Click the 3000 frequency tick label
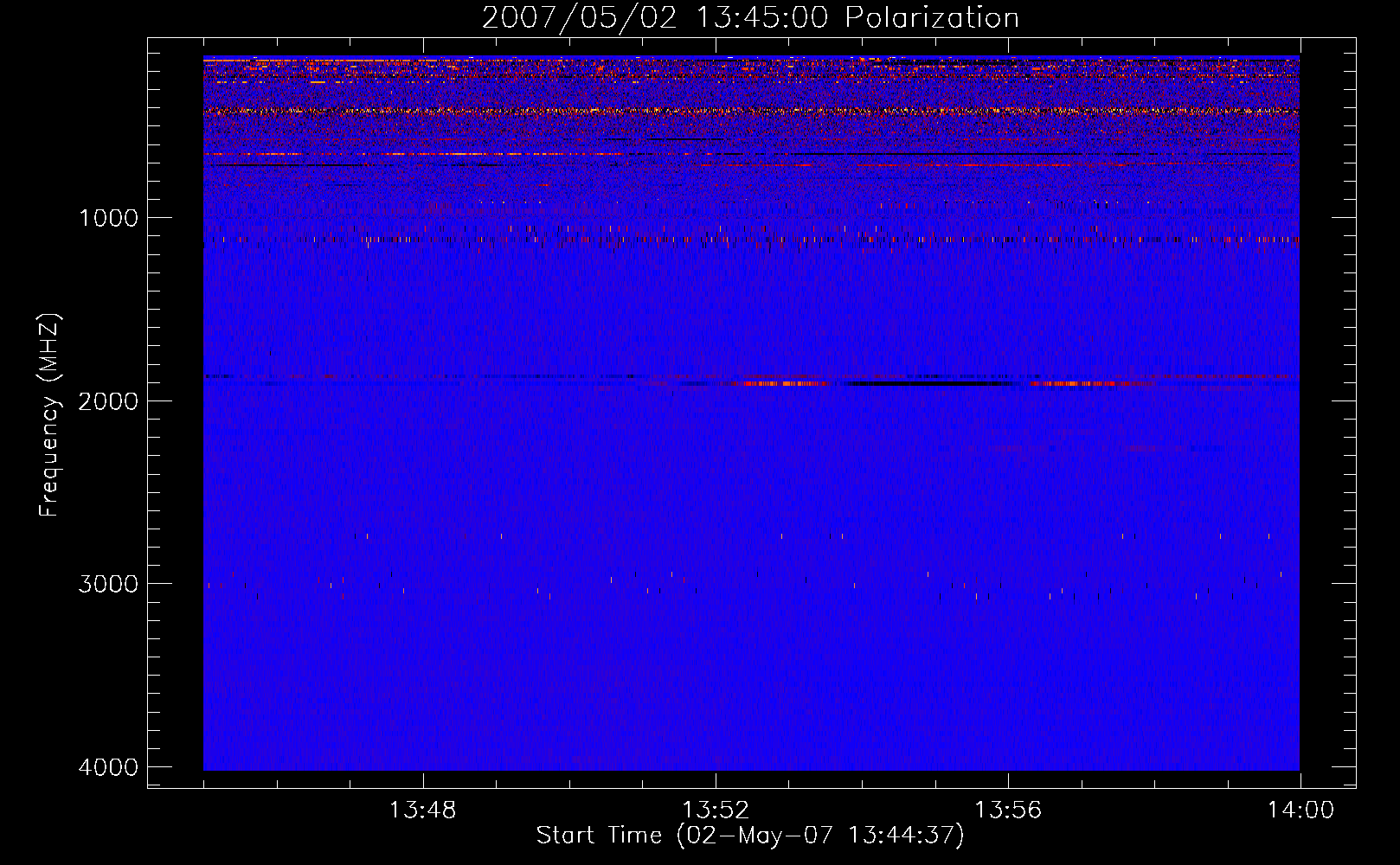1400x865 pixels. pos(108,583)
